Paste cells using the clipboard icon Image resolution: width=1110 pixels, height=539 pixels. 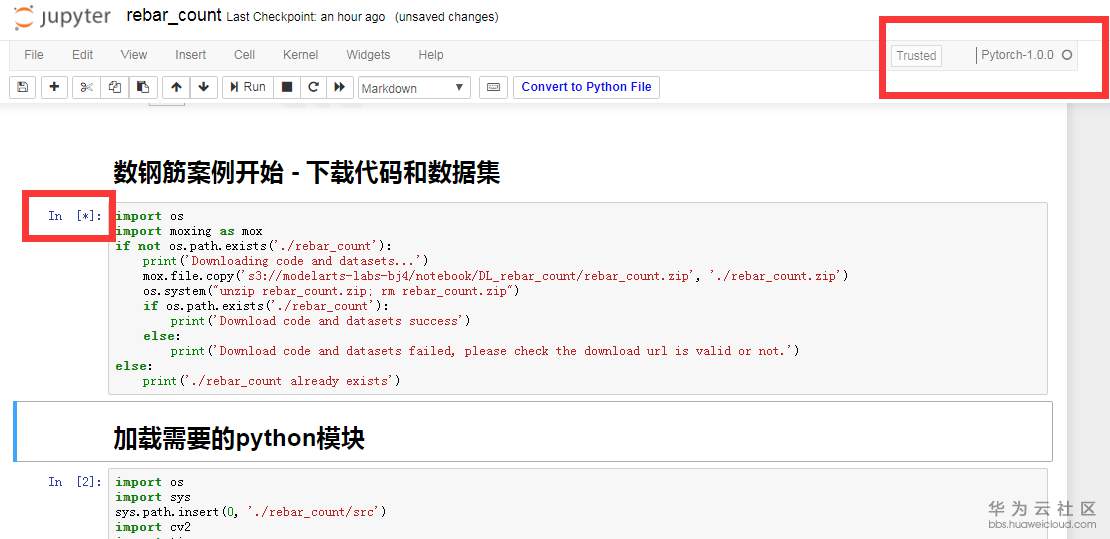click(143, 87)
